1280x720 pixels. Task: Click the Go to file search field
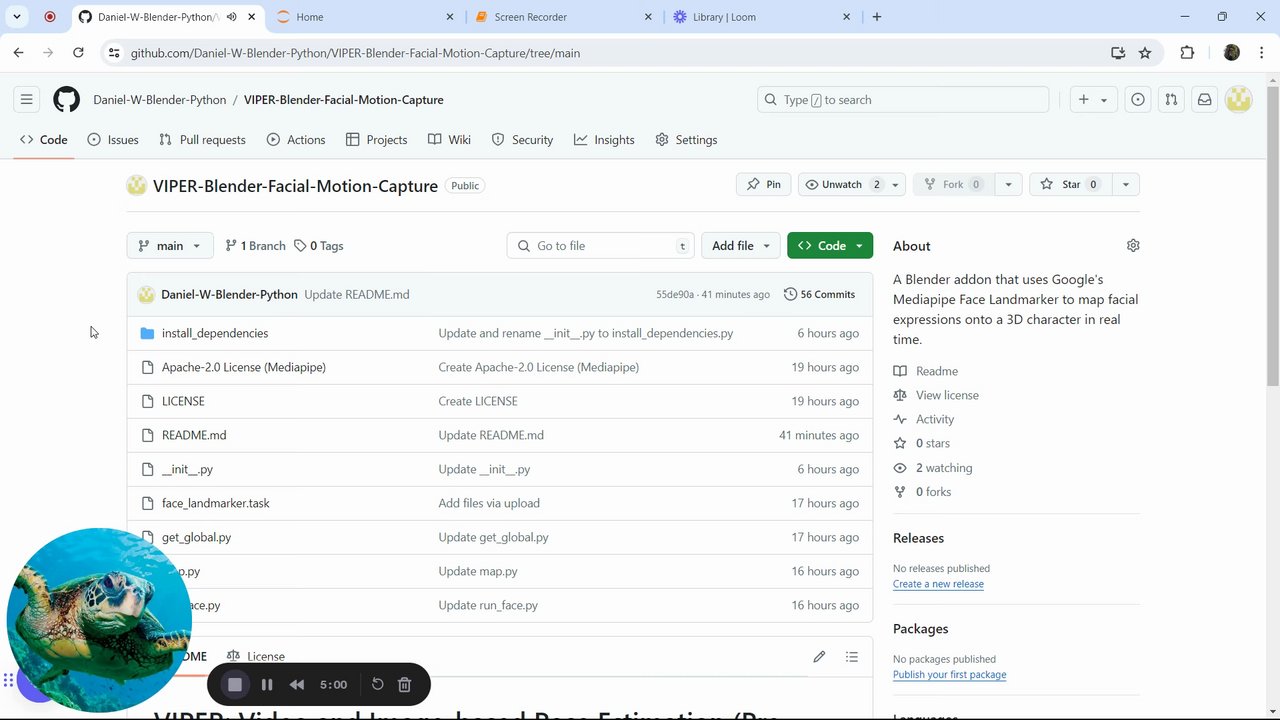602,245
